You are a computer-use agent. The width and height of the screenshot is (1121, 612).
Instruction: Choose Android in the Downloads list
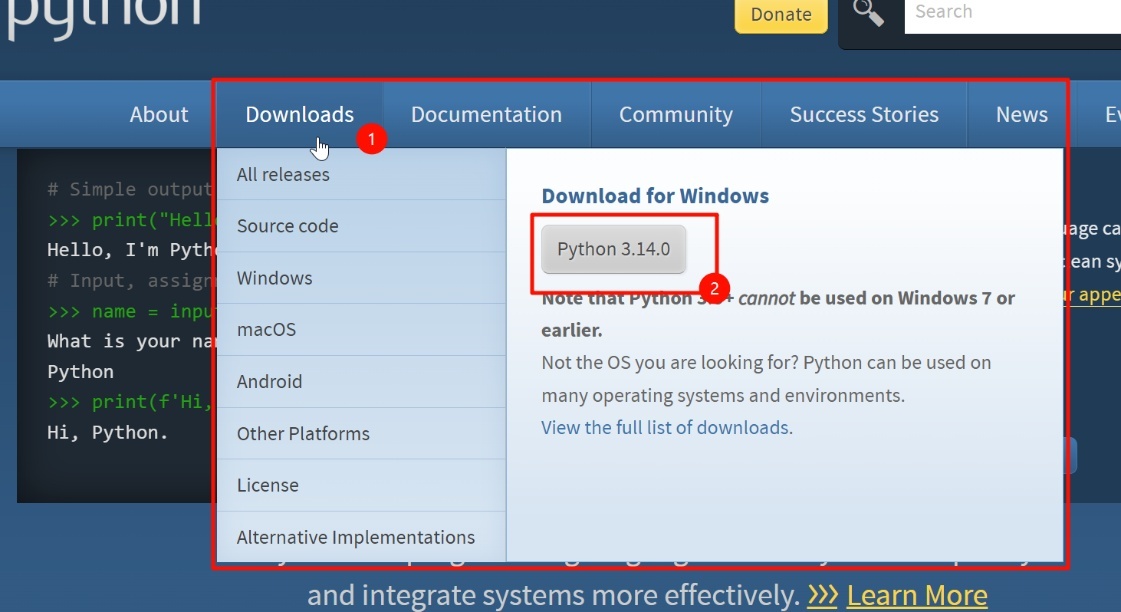[361, 382]
